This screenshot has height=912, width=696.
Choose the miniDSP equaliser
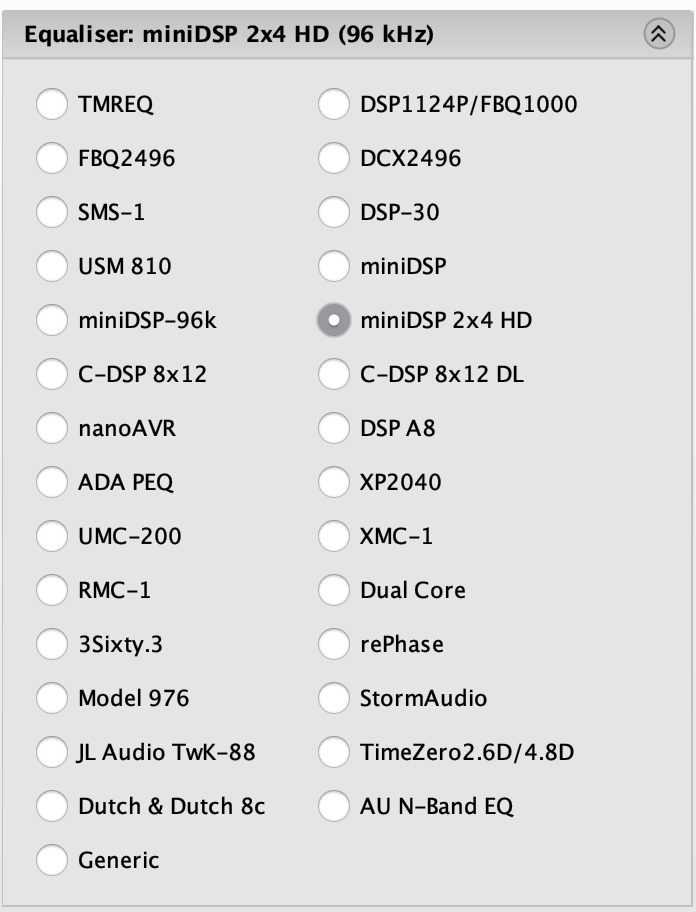(x=334, y=266)
